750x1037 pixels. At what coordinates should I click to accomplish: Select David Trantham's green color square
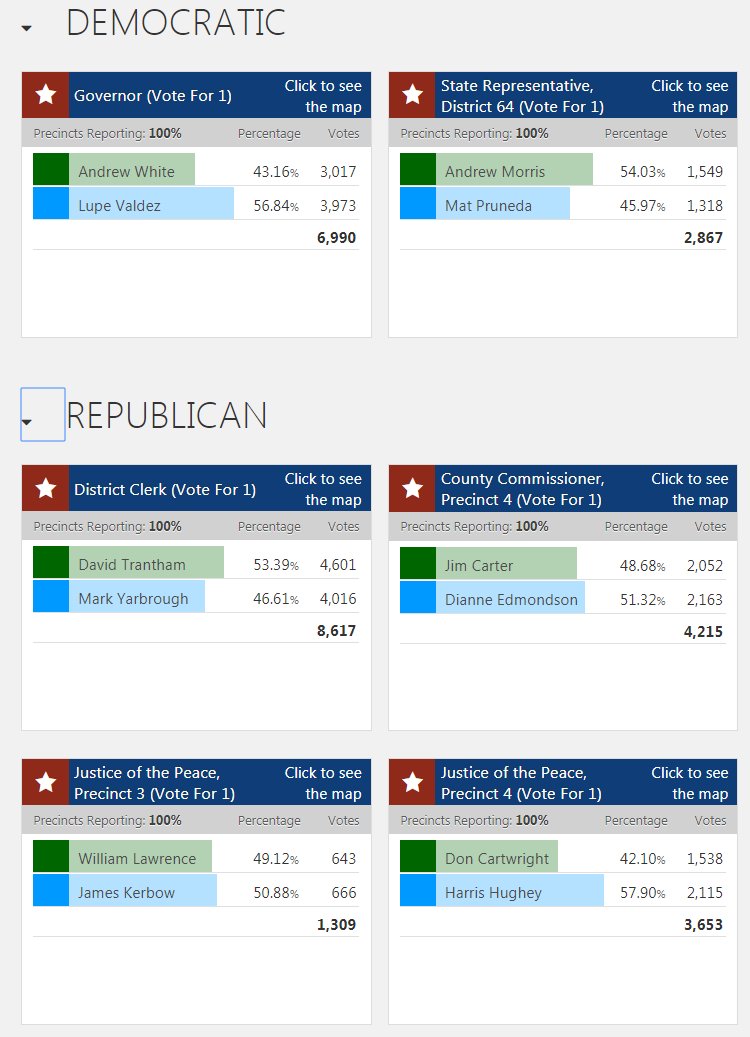tap(51, 562)
